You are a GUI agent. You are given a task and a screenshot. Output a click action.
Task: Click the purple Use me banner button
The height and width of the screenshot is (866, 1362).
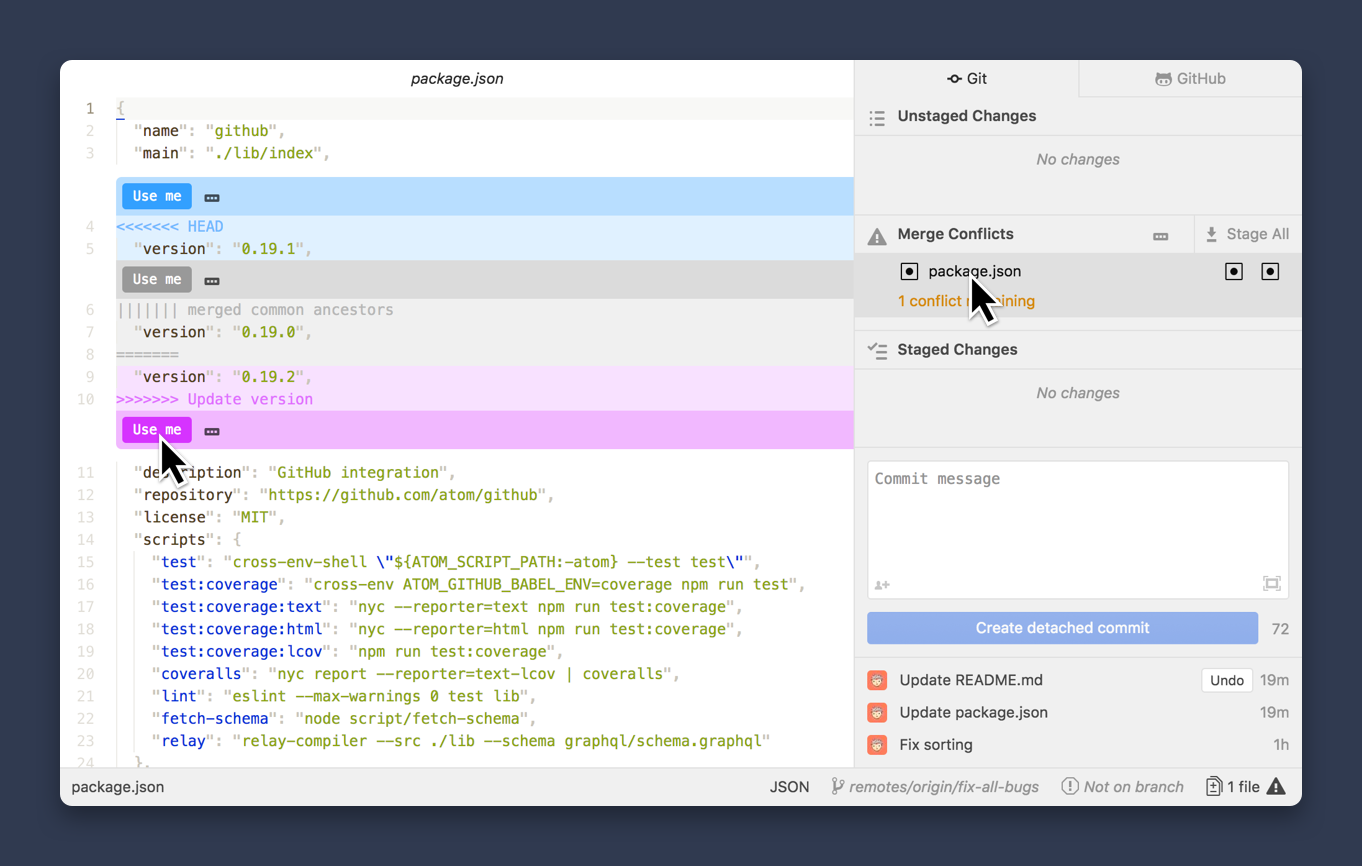[157, 430]
